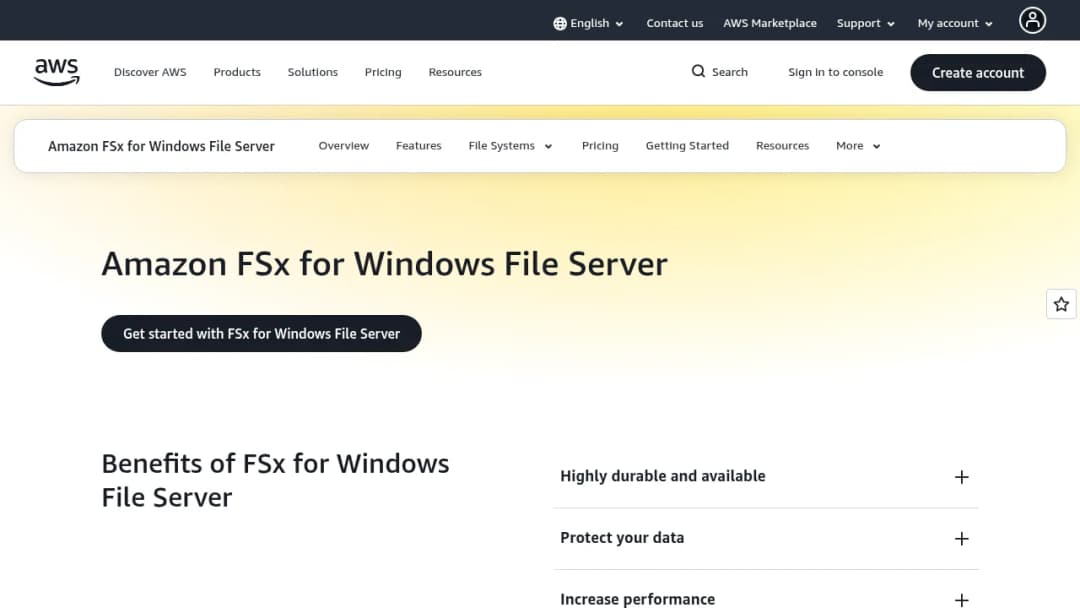Open the Getting Started tab
Screen dimensions: 1080x608
(687, 146)
